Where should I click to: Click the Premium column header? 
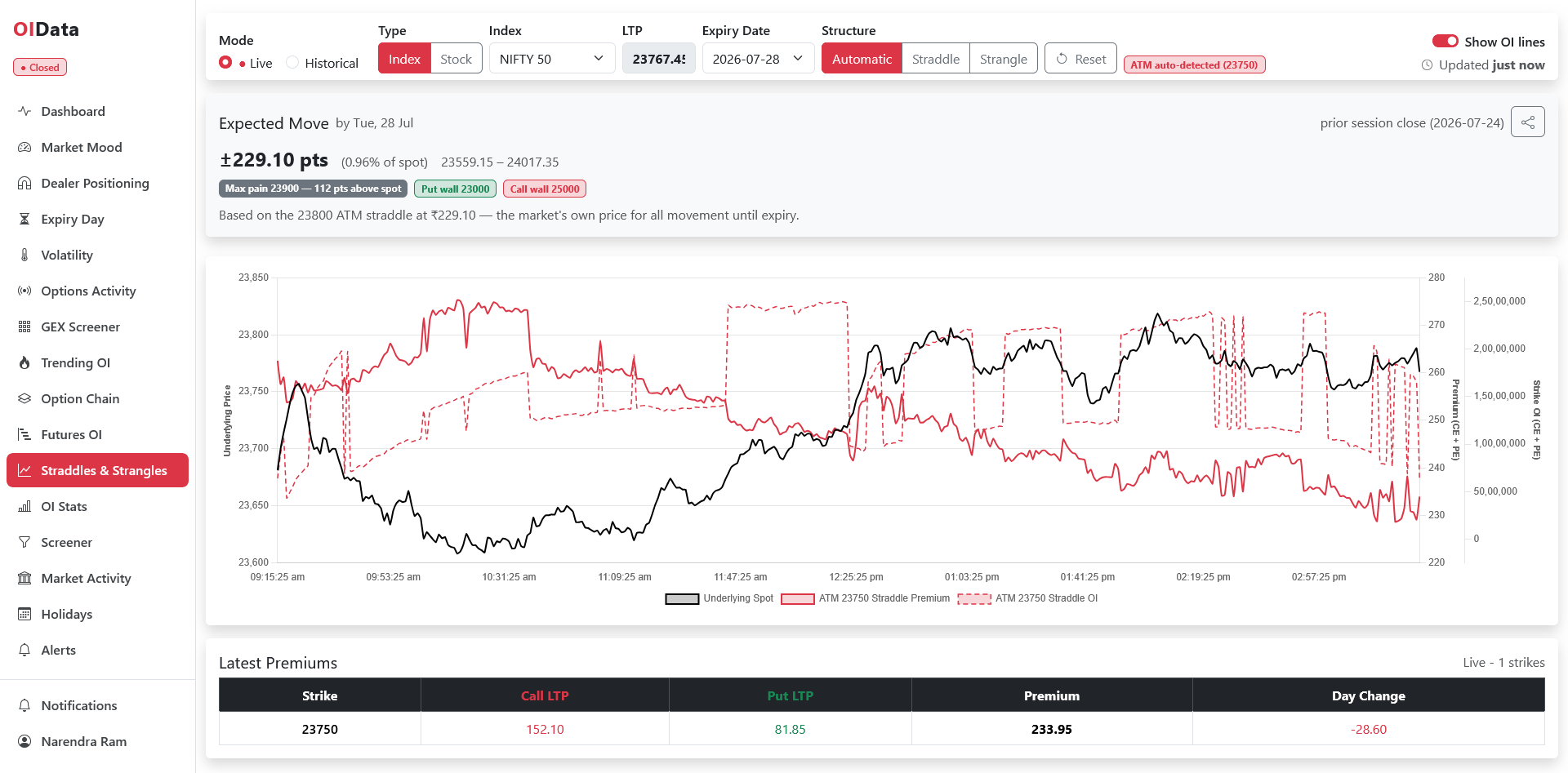[x=1052, y=695]
